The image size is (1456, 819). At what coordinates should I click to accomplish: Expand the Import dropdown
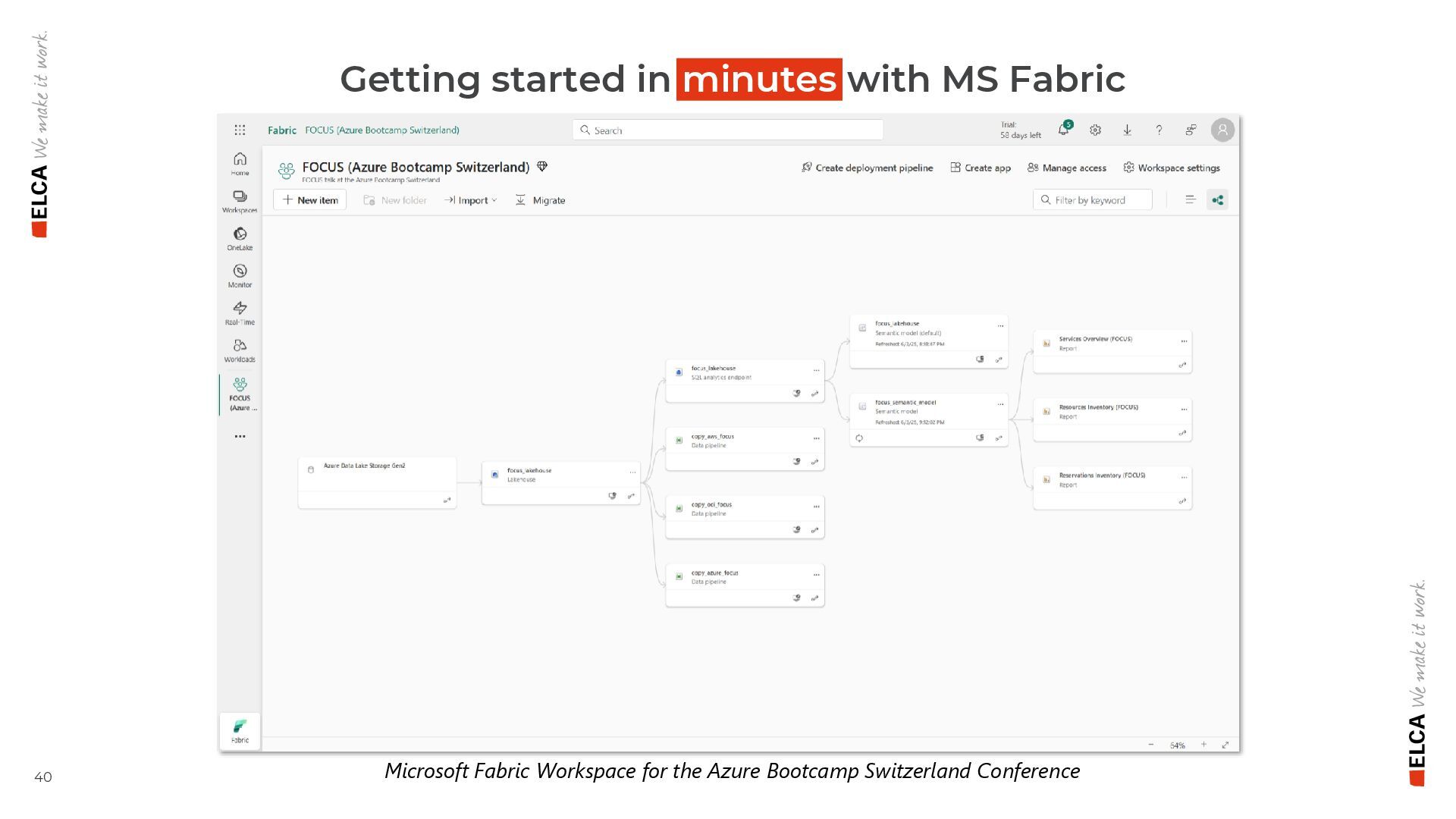[x=471, y=200]
